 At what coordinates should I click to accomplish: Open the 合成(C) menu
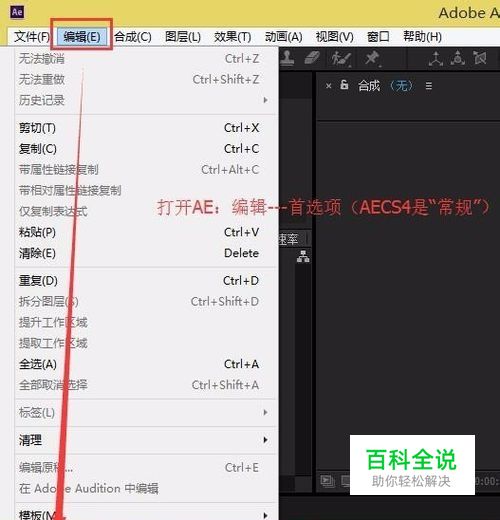tap(133, 37)
